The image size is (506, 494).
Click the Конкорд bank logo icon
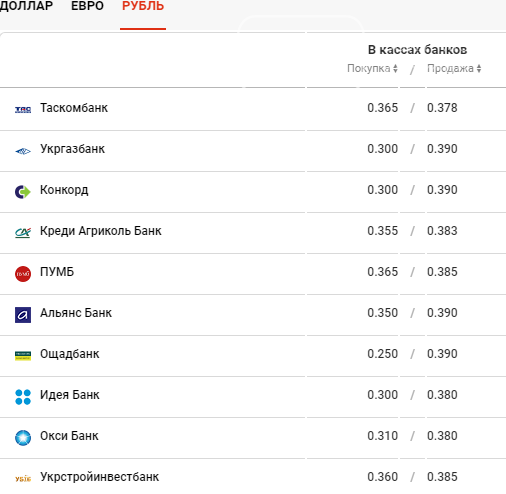[23, 192]
